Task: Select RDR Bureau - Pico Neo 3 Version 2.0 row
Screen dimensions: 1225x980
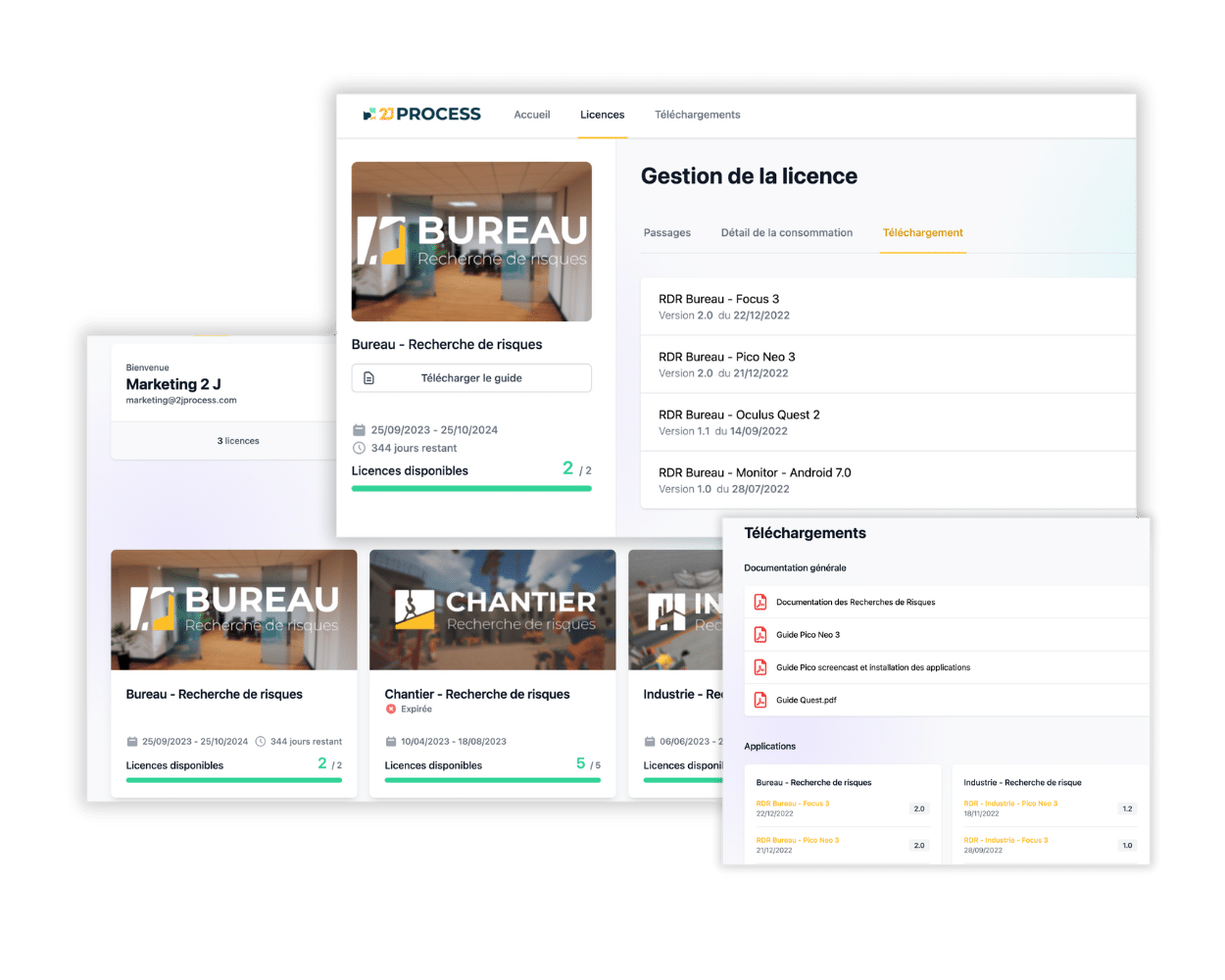Action: (888, 365)
